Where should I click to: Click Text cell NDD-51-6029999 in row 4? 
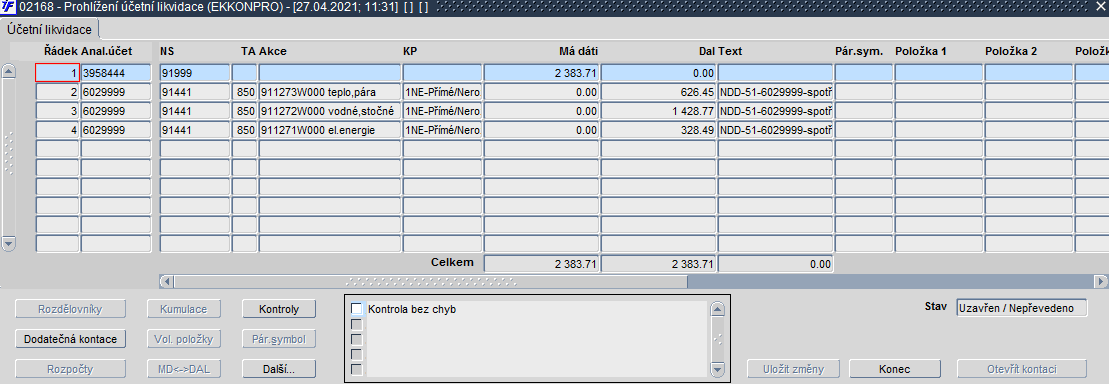coord(775,130)
